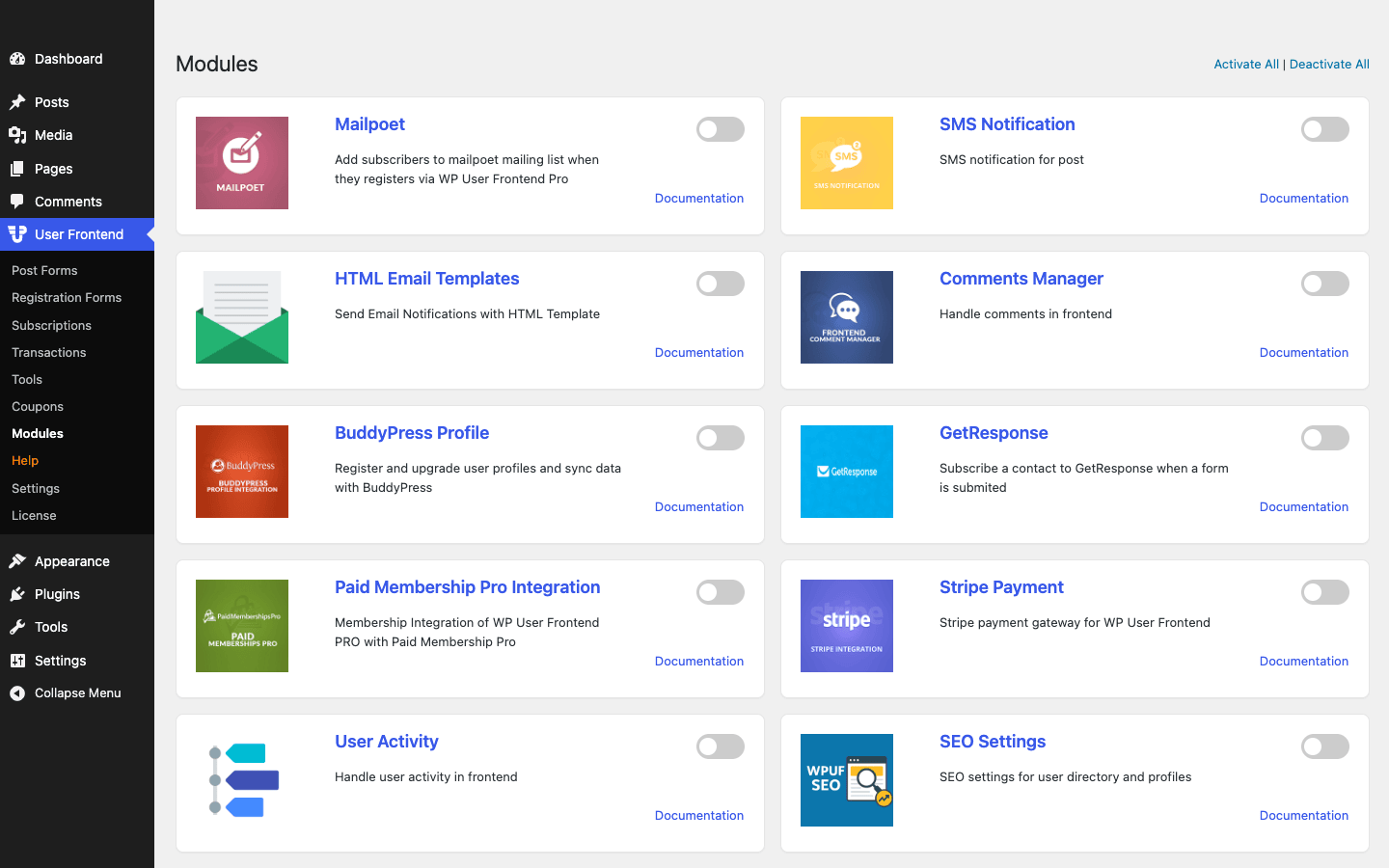
Task: Click the Appearance paintbrush icon
Action: (17, 561)
